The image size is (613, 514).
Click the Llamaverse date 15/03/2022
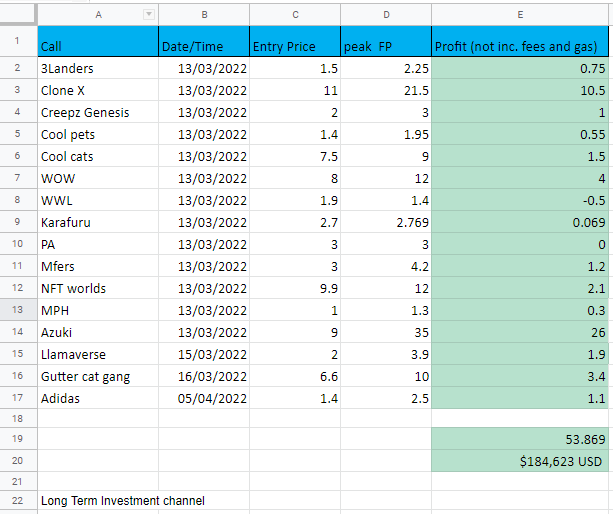(204, 354)
